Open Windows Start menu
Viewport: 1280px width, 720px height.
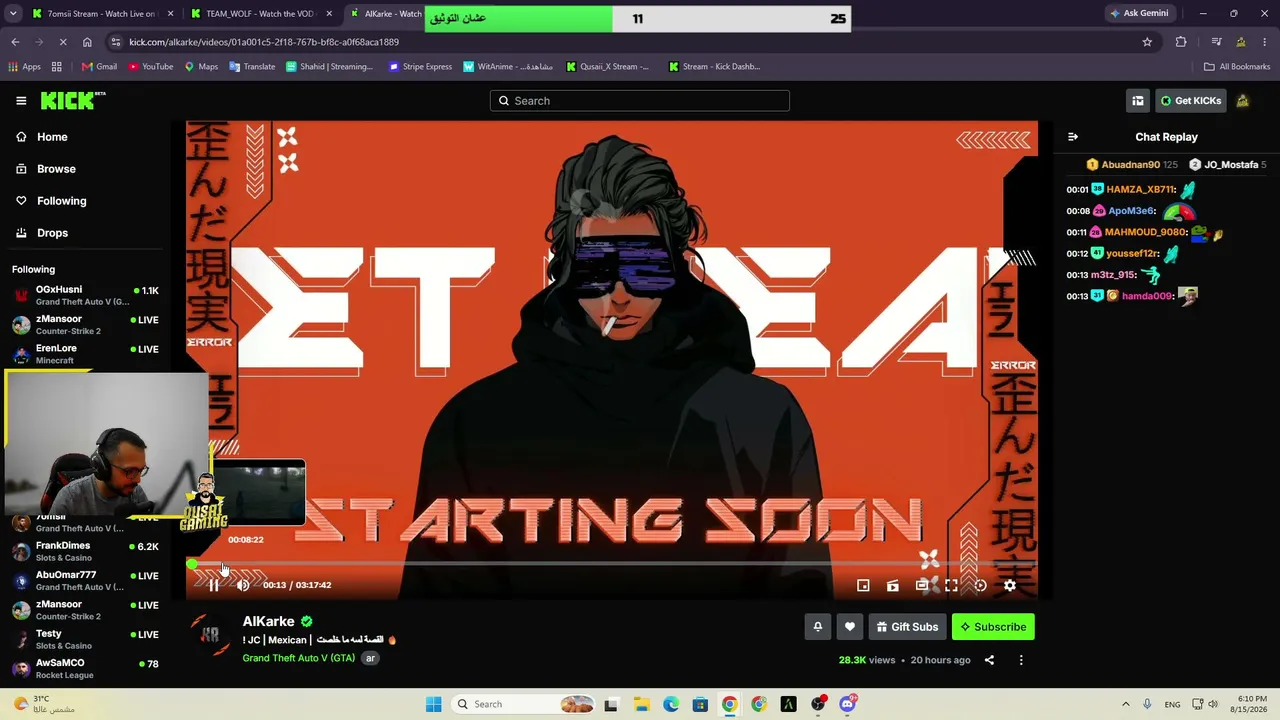point(433,704)
